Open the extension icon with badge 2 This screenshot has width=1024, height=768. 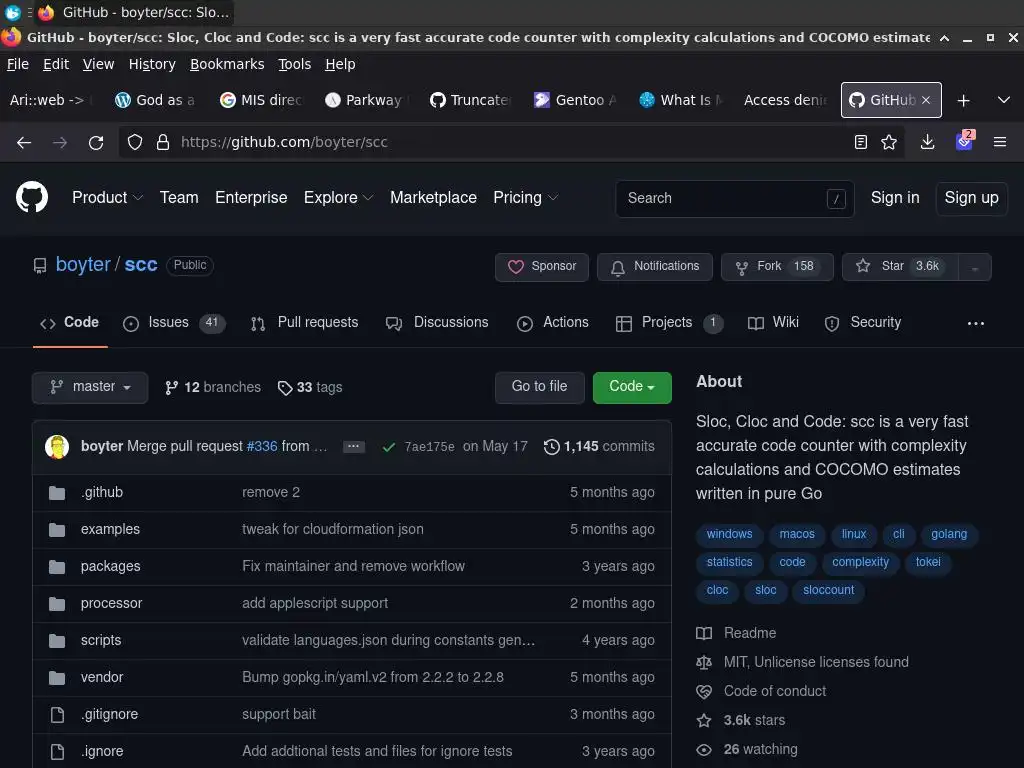[x=965, y=140]
